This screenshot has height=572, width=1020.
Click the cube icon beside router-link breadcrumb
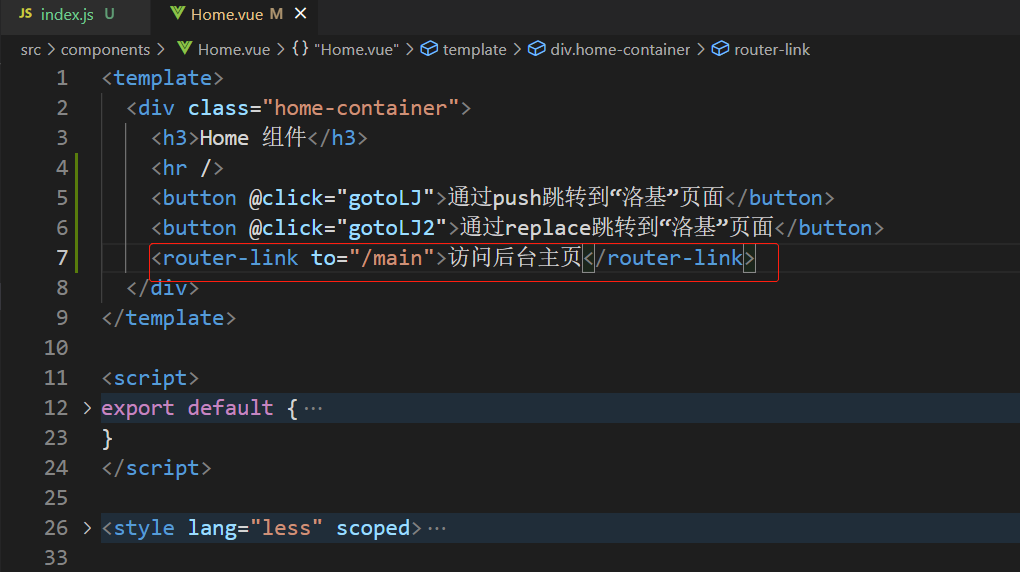(720, 49)
